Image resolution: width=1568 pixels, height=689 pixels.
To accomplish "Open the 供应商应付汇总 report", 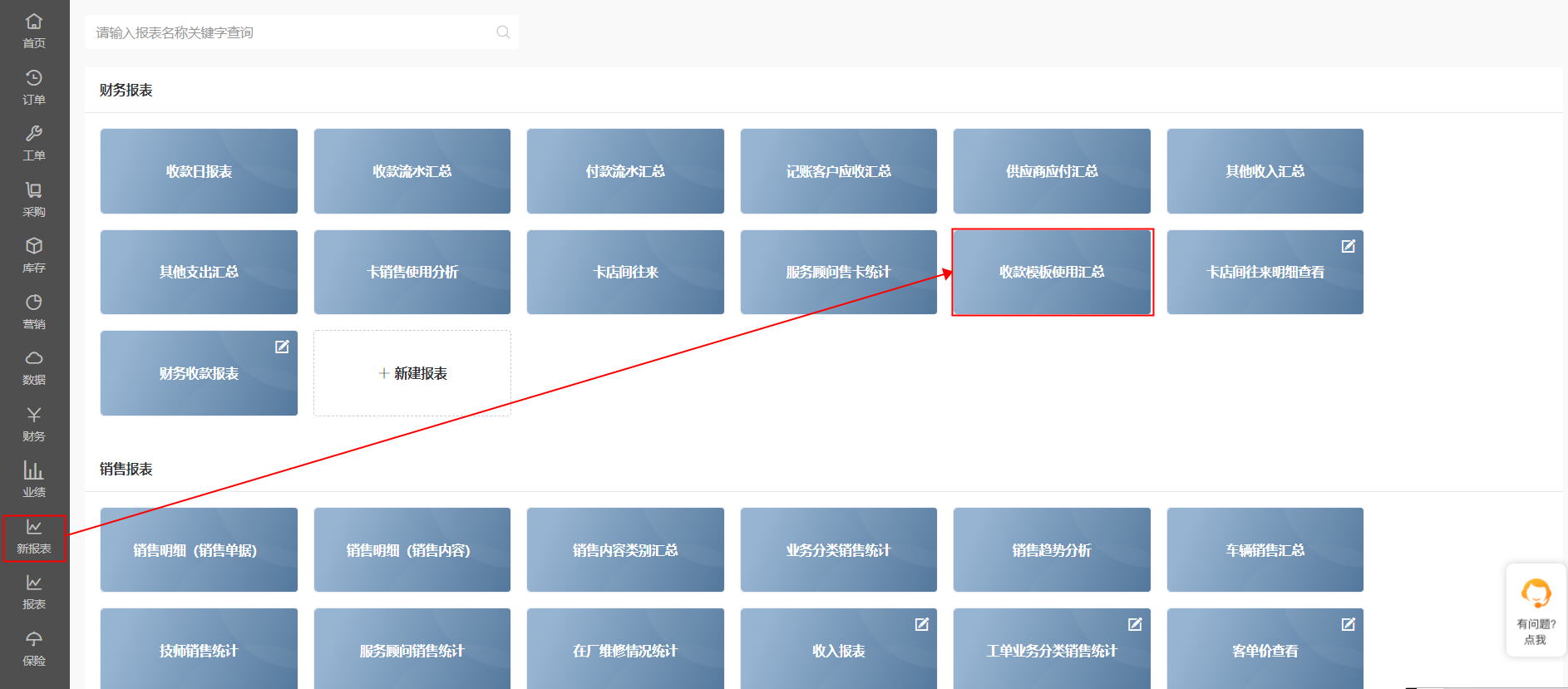I will 1052,171.
